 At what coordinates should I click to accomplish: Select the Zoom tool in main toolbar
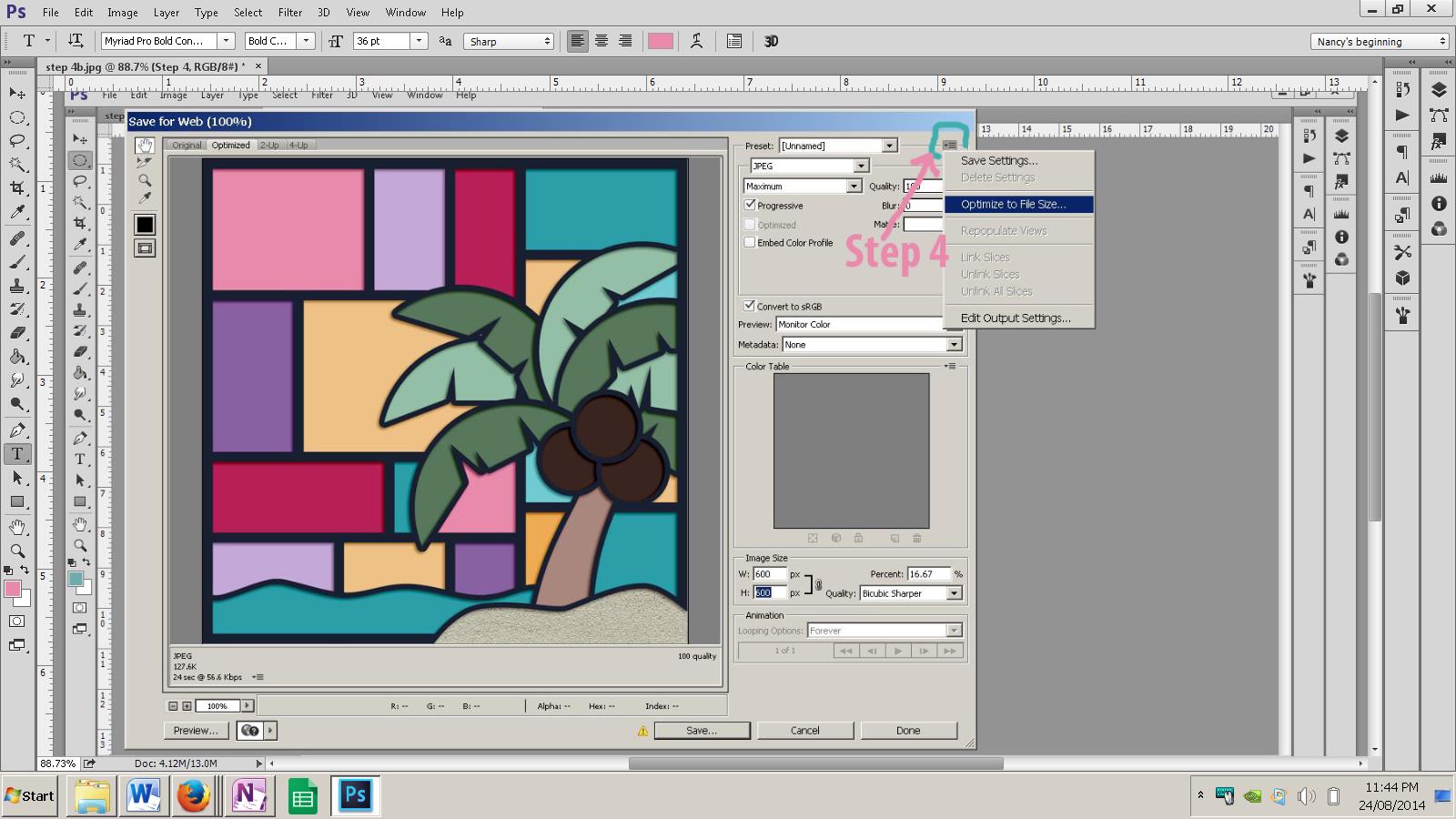pyautogui.click(x=17, y=551)
